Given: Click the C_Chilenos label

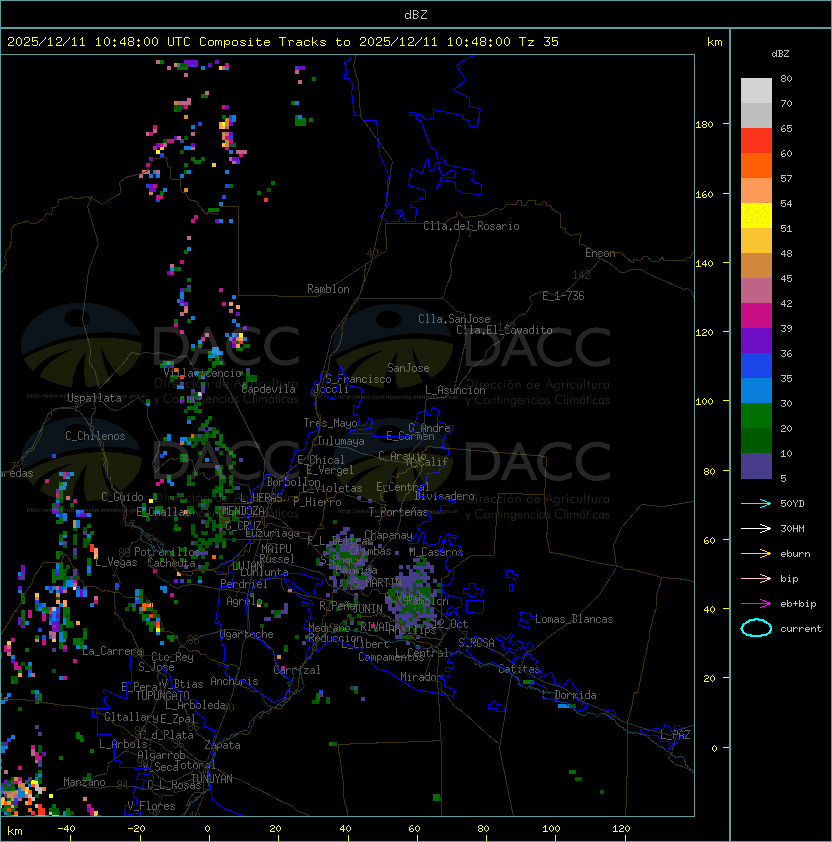Looking at the screenshot, I should (x=95, y=436).
